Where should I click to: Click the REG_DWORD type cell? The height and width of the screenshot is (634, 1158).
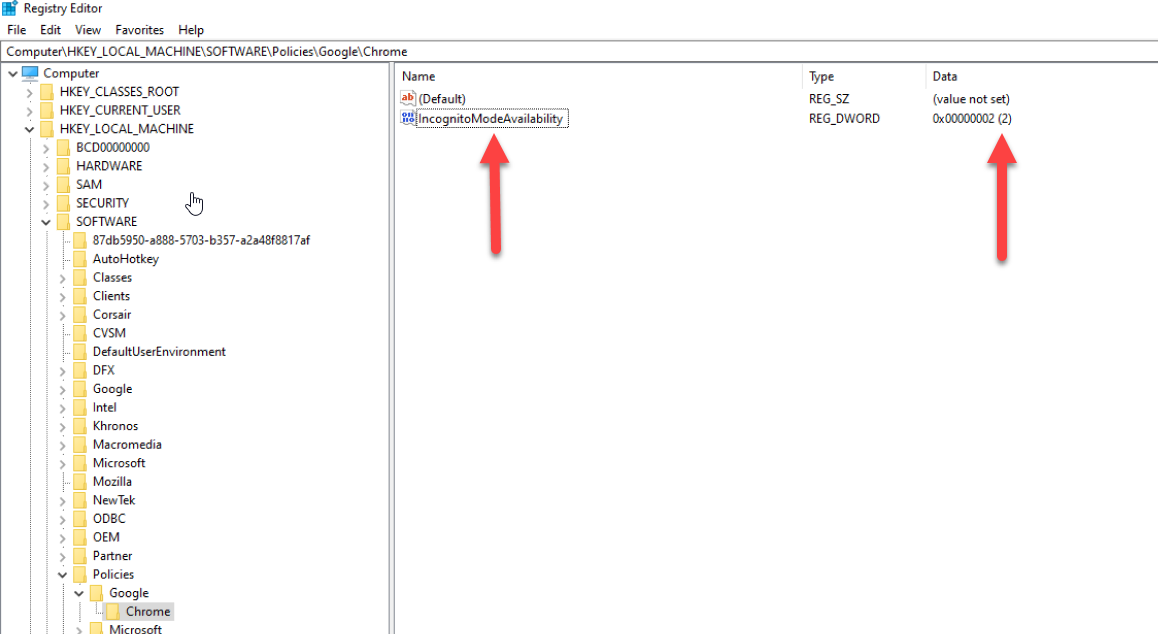844,118
